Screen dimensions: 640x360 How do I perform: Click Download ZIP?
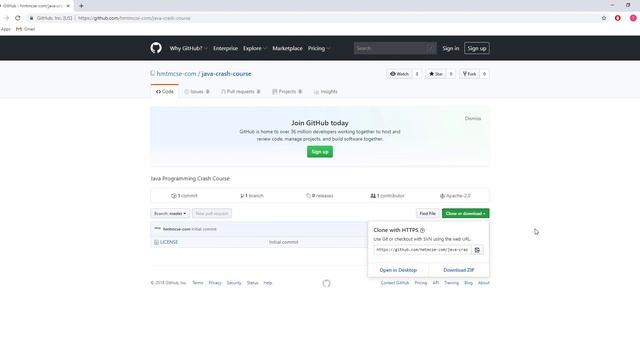(459, 270)
